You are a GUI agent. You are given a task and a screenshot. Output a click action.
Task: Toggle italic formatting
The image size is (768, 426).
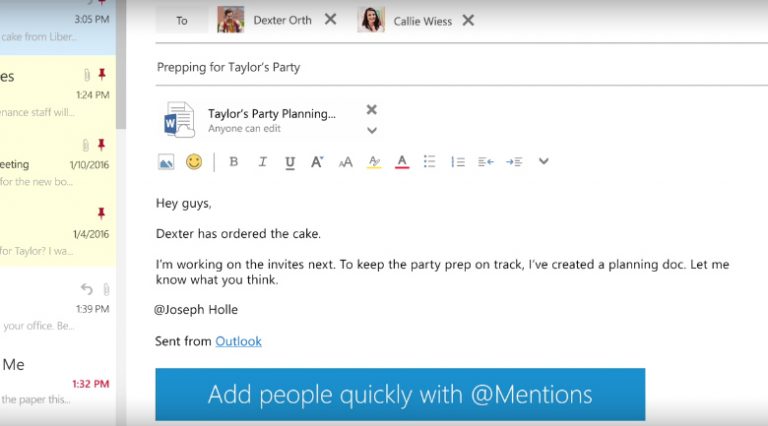(263, 162)
